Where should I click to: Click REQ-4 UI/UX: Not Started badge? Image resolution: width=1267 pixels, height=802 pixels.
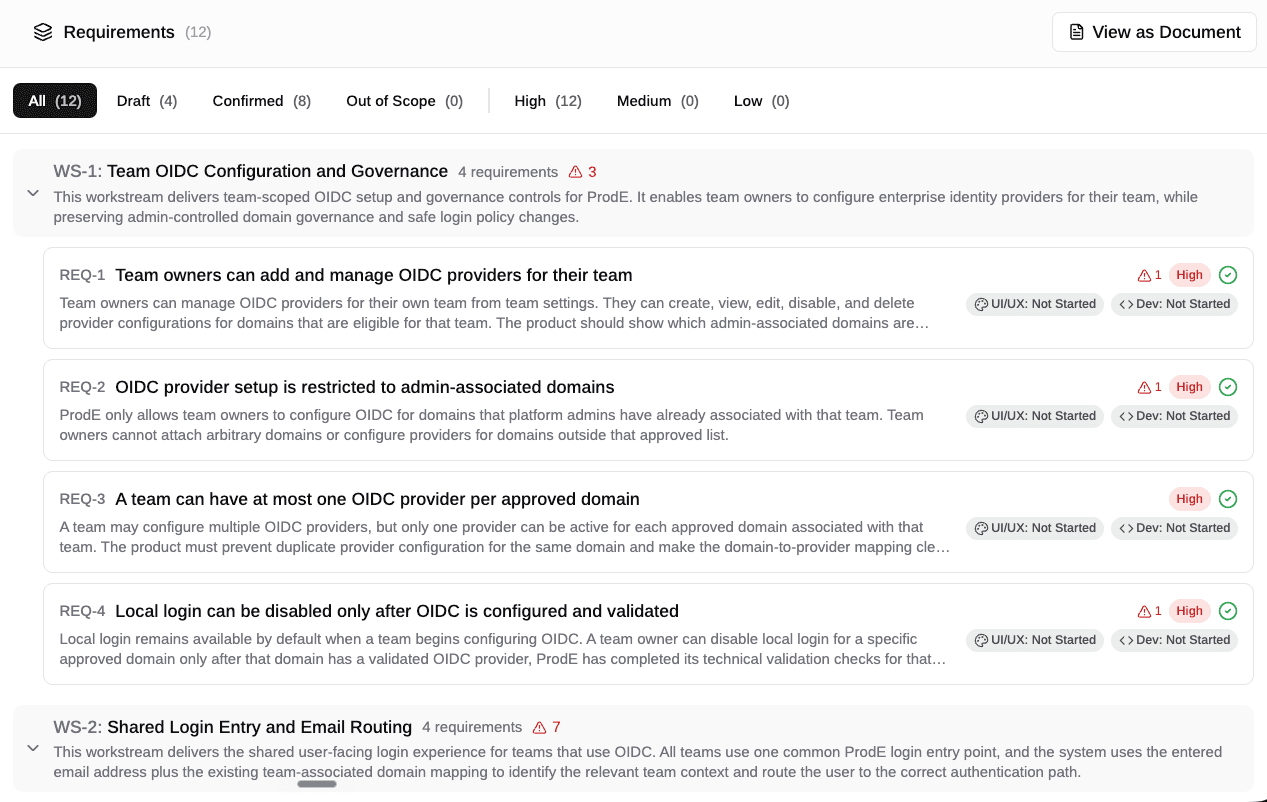click(x=1035, y=640)
